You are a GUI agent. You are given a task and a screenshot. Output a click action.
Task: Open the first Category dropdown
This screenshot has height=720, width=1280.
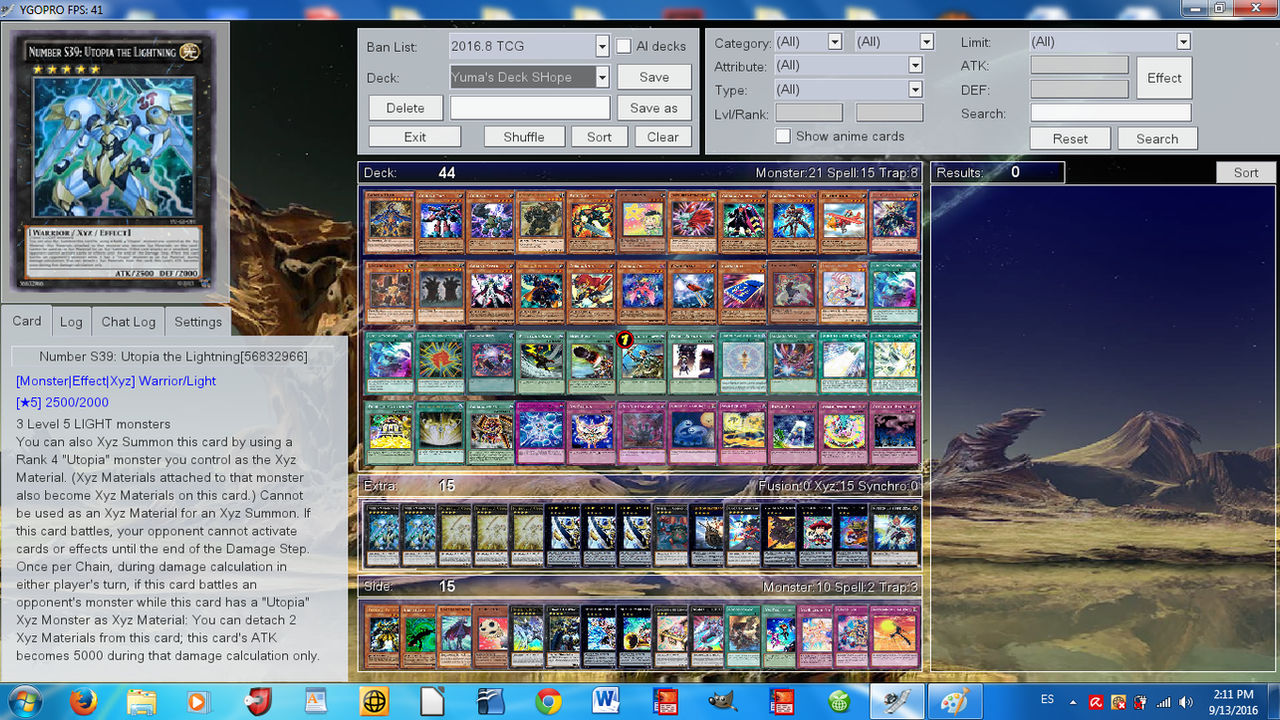point(835,42)
